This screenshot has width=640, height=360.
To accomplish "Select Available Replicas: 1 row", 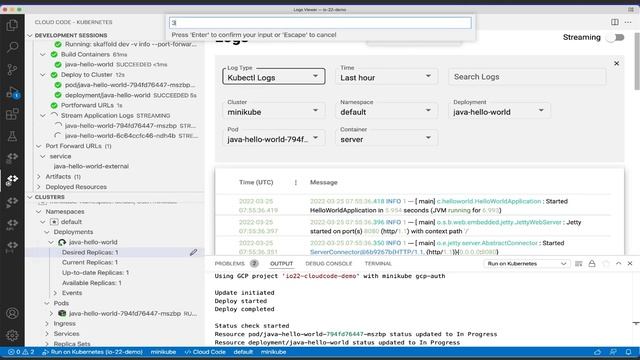I will point(91,283).
